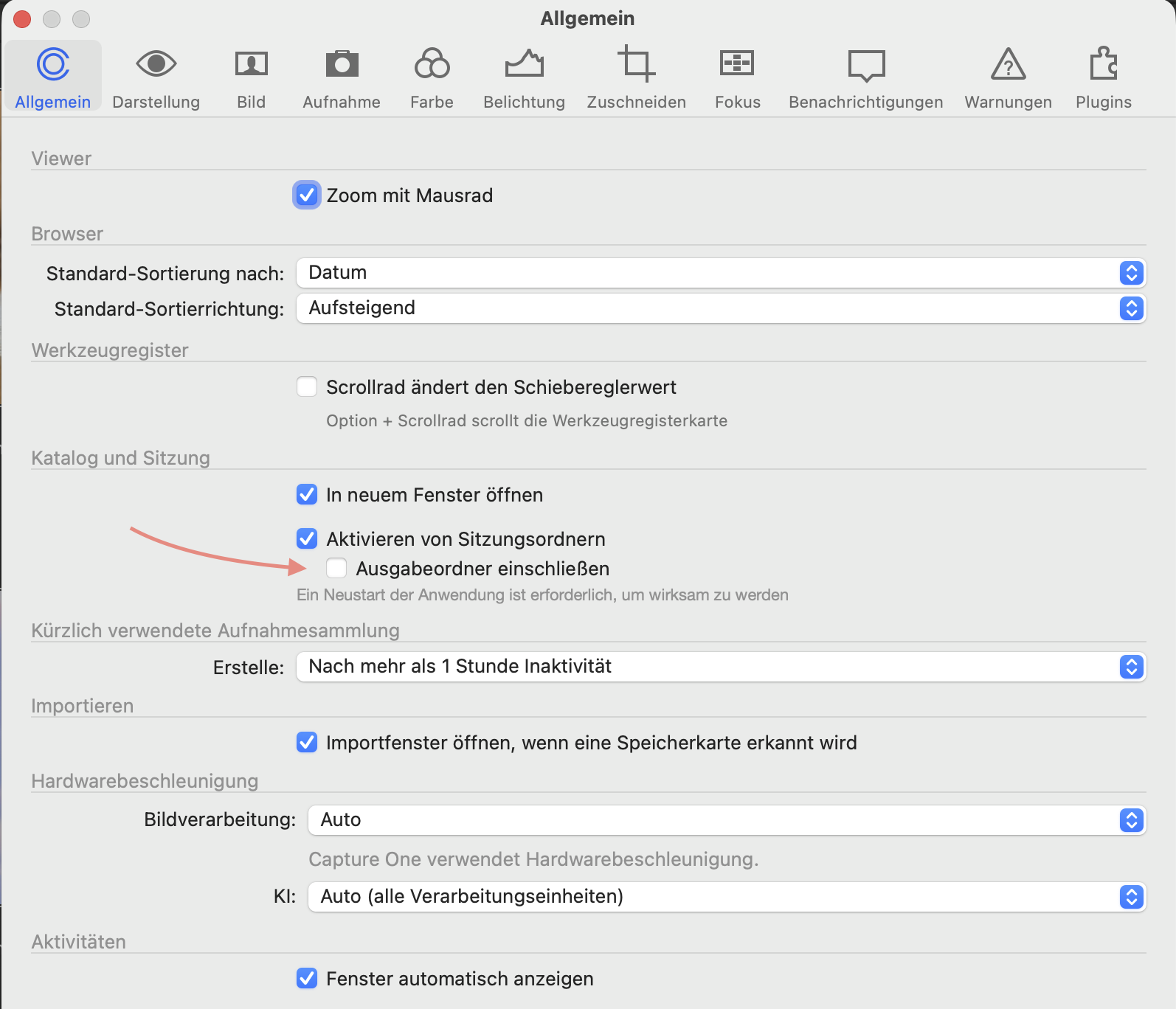Expand the KI processing units dropdown
1176x1009 pixels.
(x=726, y=897)
